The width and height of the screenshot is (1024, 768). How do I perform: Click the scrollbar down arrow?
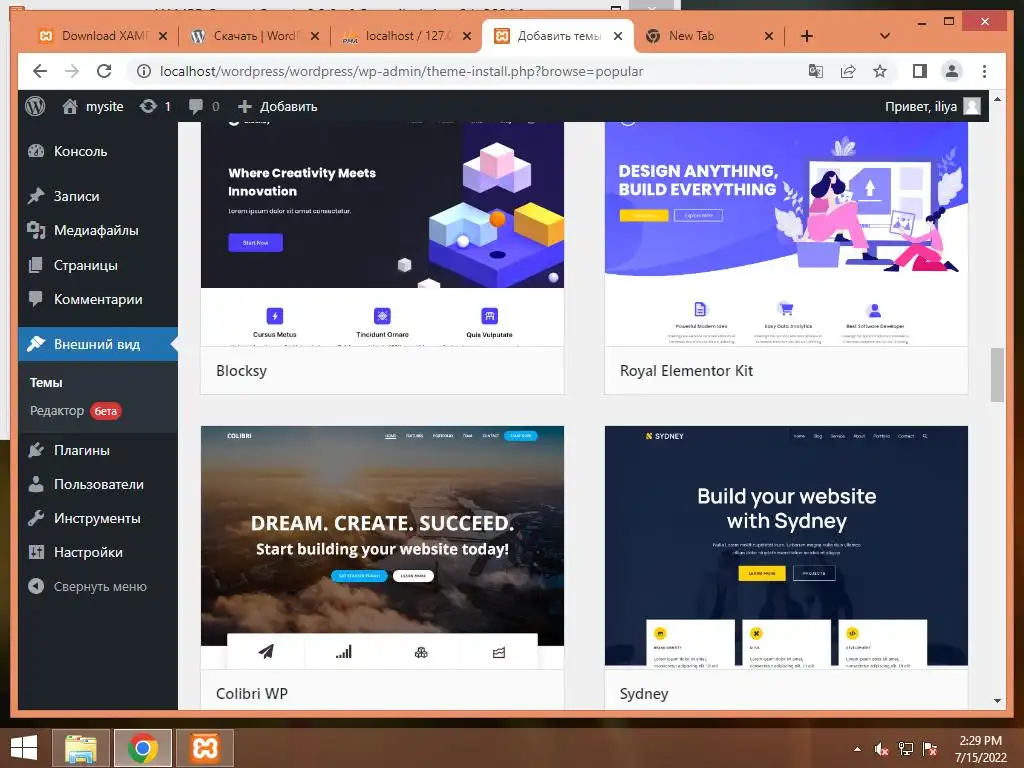997,701
